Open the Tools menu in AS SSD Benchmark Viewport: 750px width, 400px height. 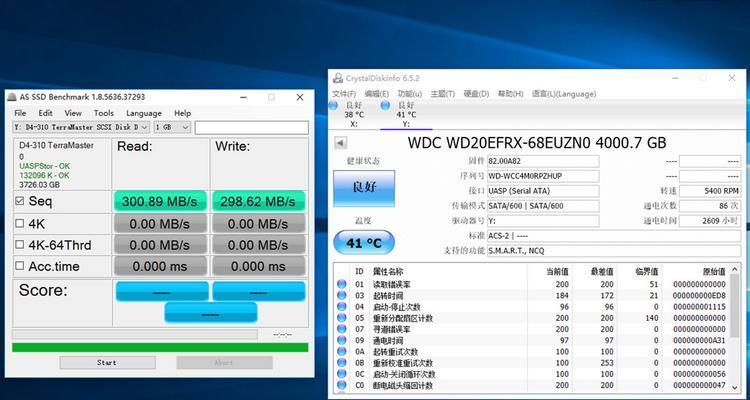[x=104, y=113]
